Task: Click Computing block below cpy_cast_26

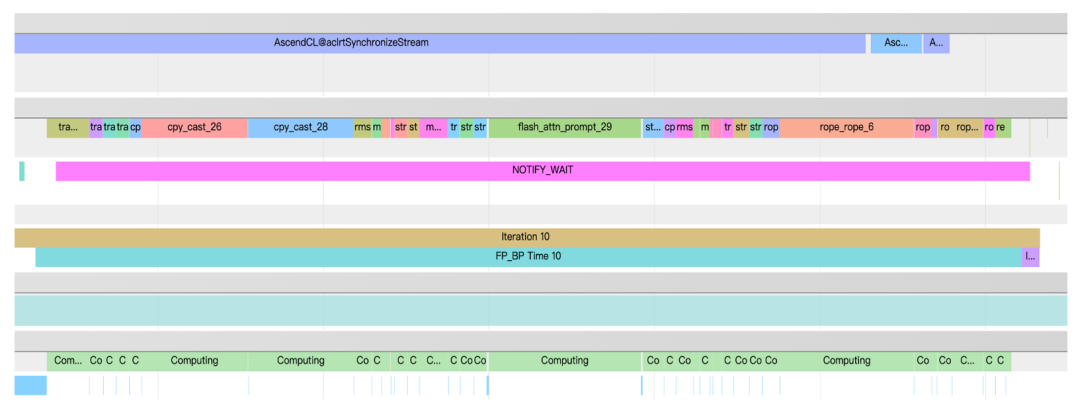Action: click(x=194, y=361)
